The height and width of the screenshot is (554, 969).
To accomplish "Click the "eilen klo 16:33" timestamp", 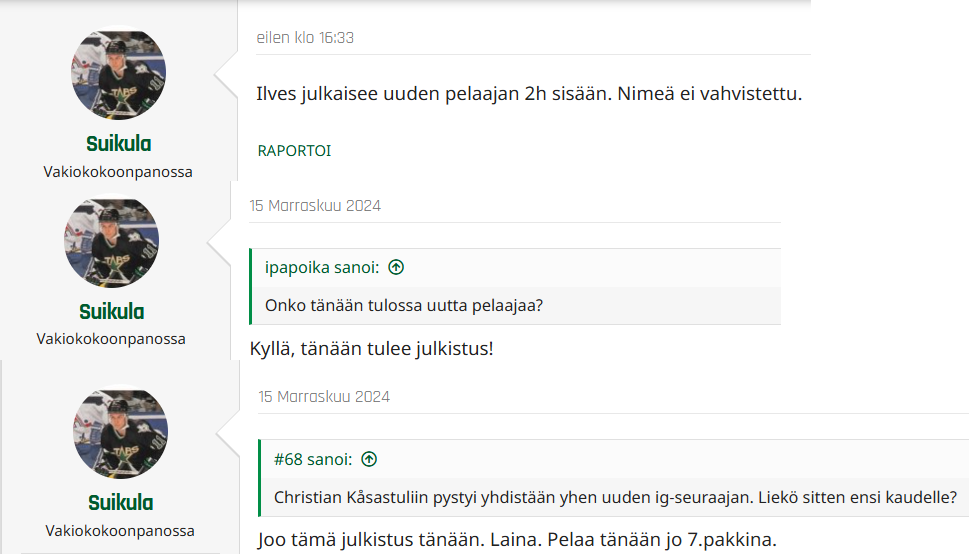I will 305,38.
